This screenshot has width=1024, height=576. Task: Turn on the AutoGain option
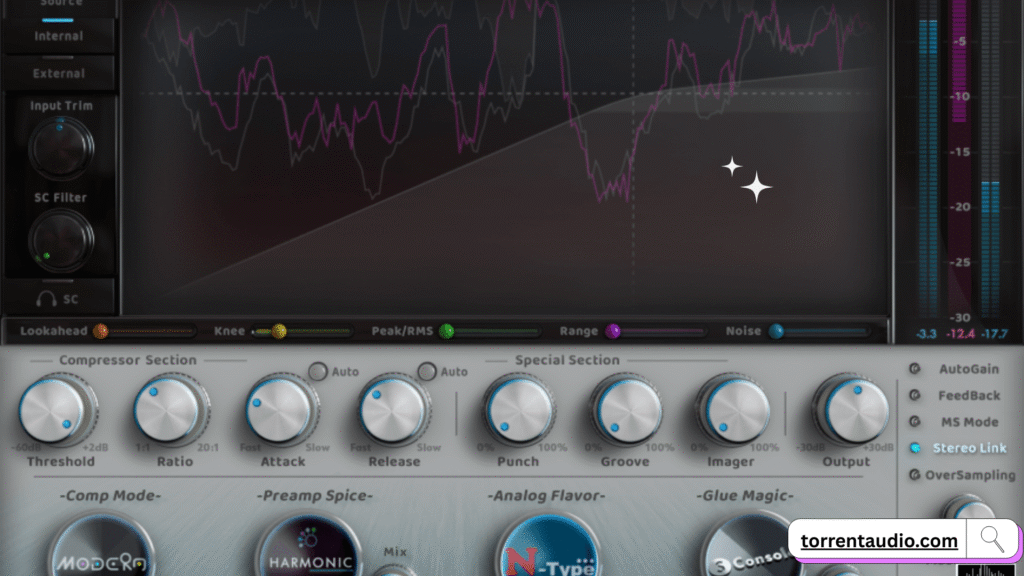tap(914, 369)
